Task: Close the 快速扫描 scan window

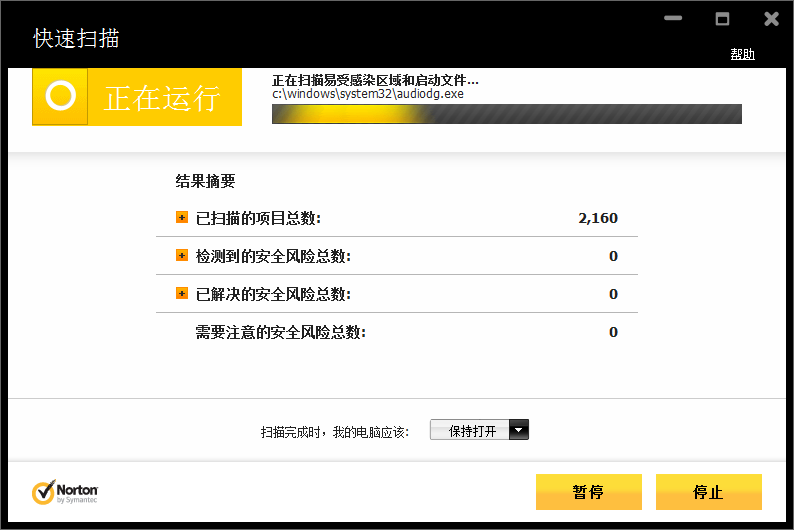Action: tap(771, 19)
